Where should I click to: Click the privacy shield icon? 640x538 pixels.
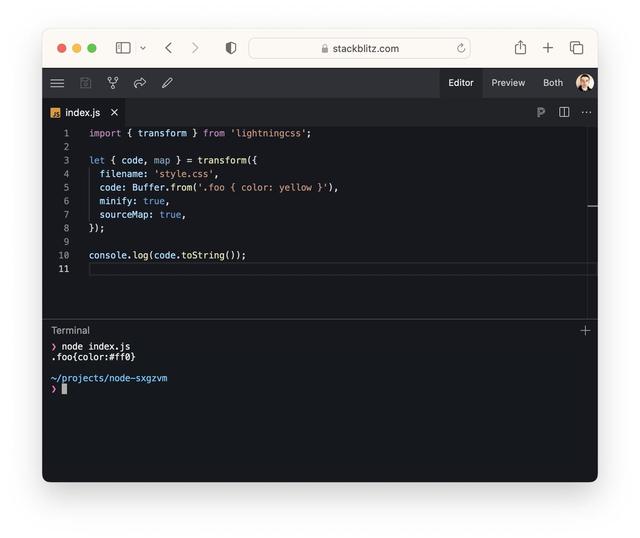tap(231, 48)
